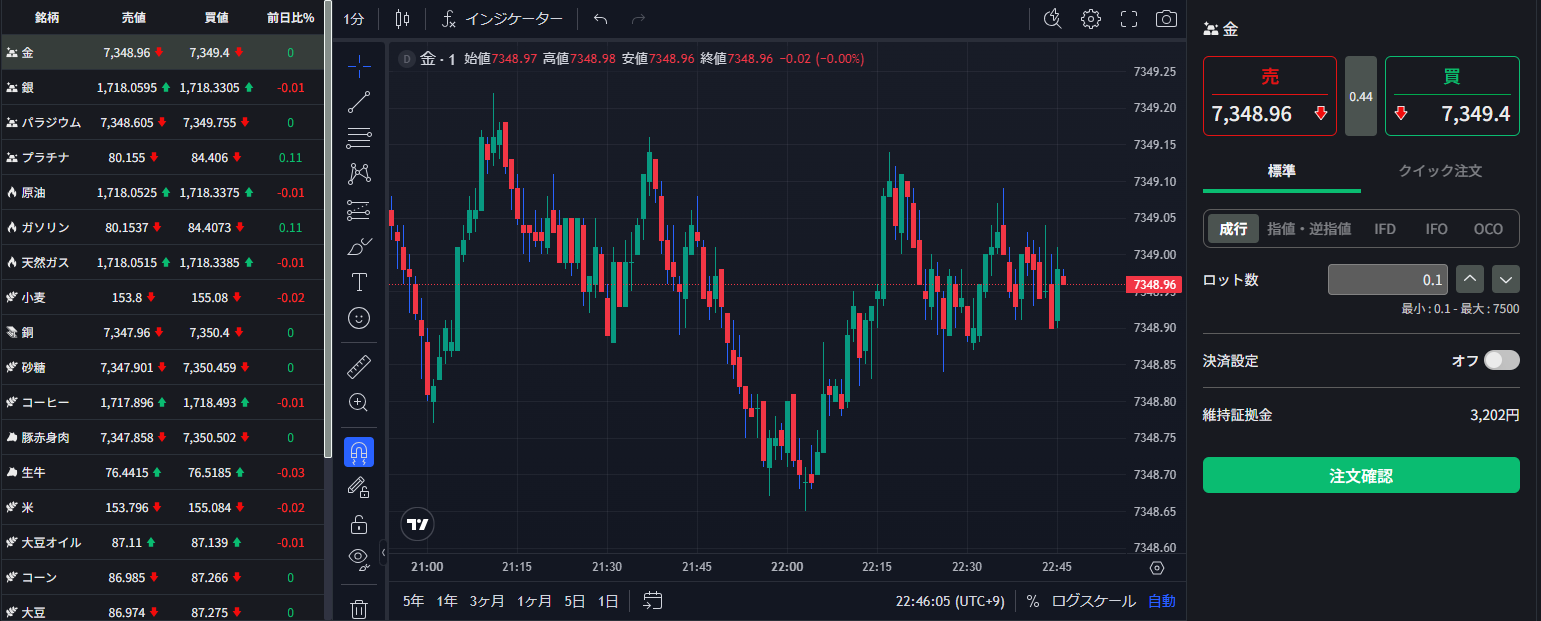Image resolution: width=1541 pixels, height=621 pixels.
Task: Toggle hide all drawings eye icon
Action: point(359,559)
